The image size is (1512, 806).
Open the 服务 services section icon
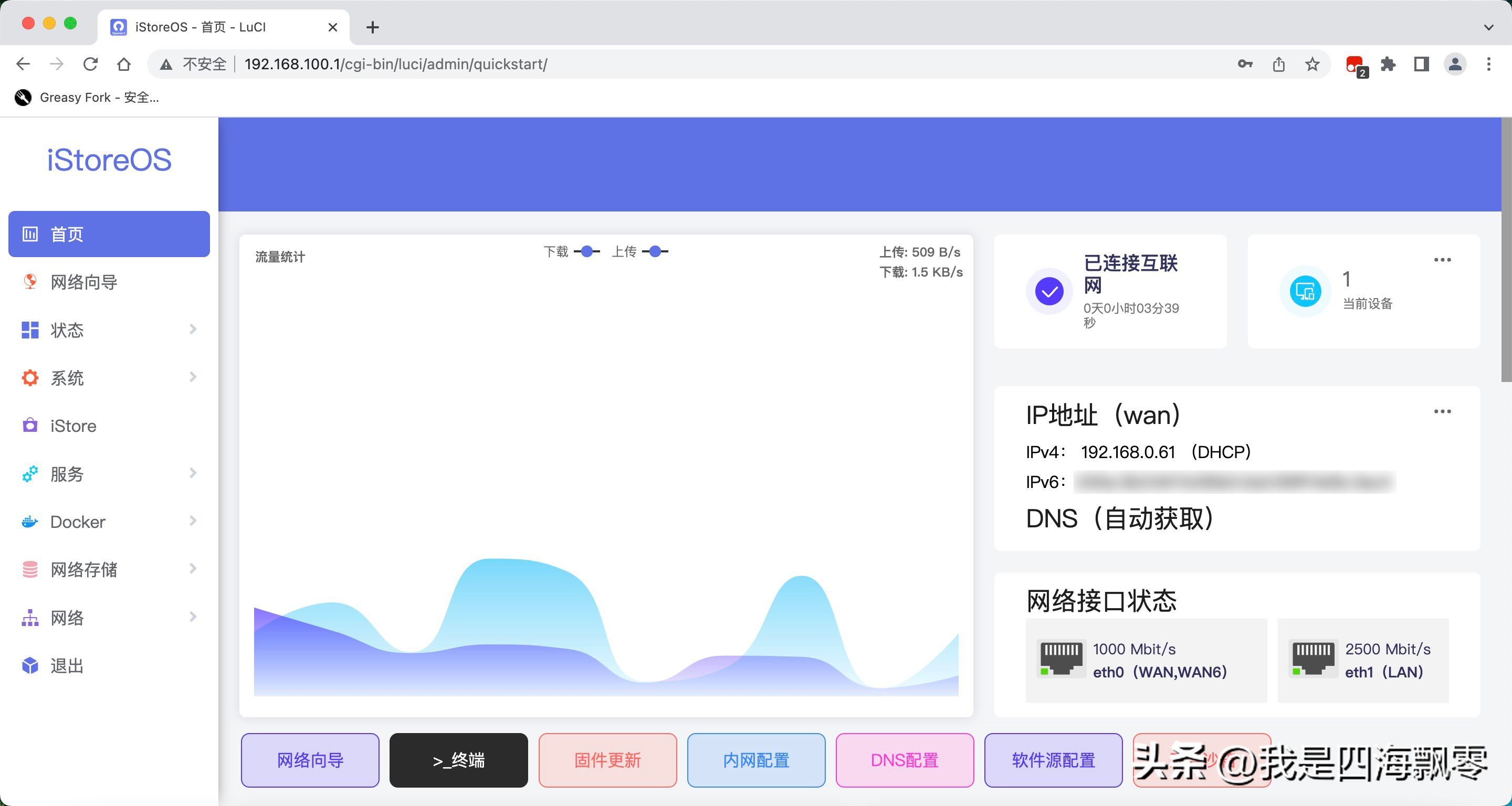tap(29, 474)
